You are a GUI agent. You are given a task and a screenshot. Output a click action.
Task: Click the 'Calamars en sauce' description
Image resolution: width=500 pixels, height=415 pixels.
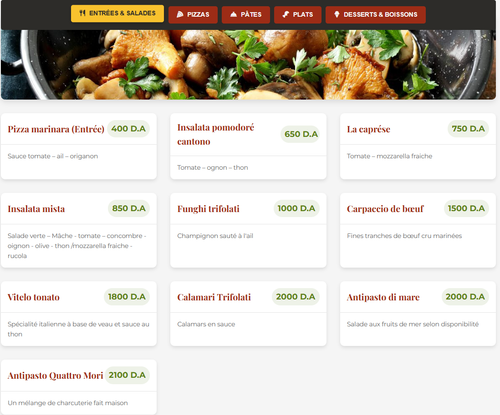pos(206,324)
